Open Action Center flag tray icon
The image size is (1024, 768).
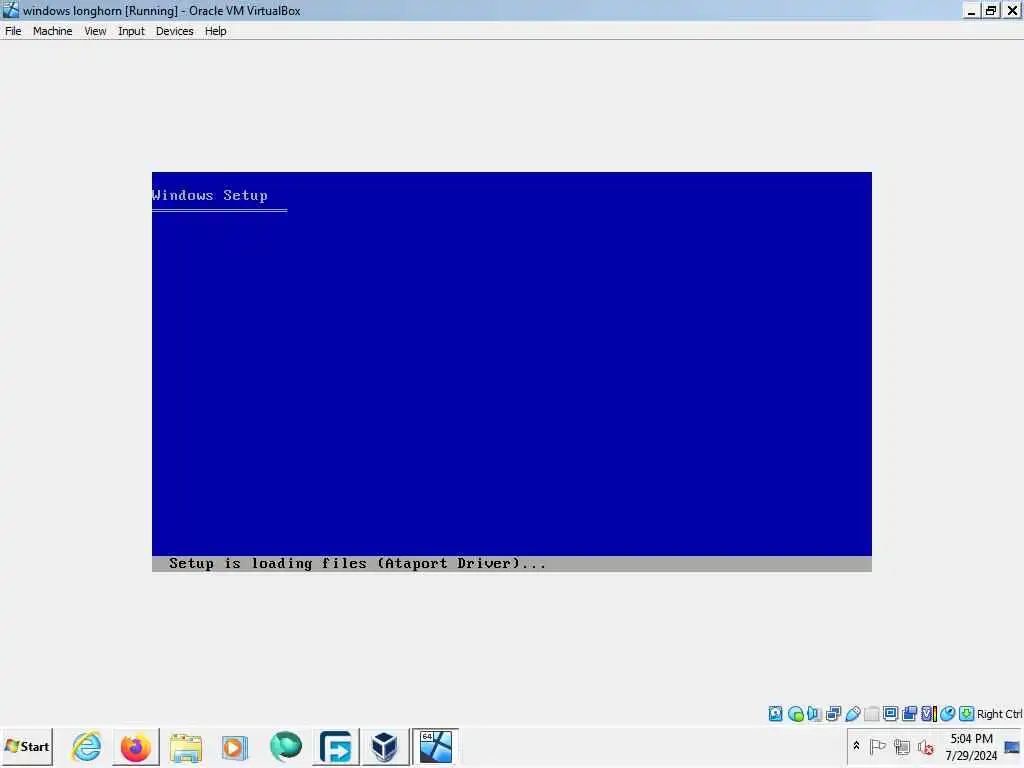(x=878, y=746)
